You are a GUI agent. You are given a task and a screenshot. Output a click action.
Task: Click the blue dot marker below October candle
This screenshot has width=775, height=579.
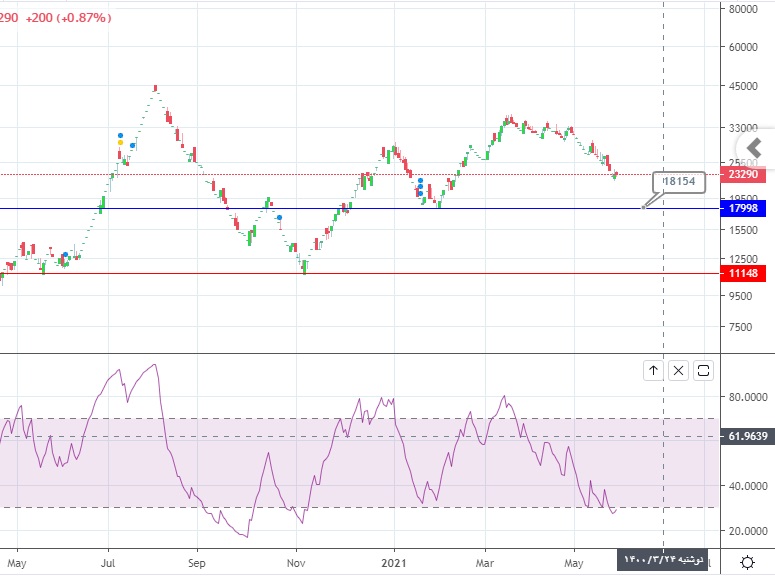[279, 218]
